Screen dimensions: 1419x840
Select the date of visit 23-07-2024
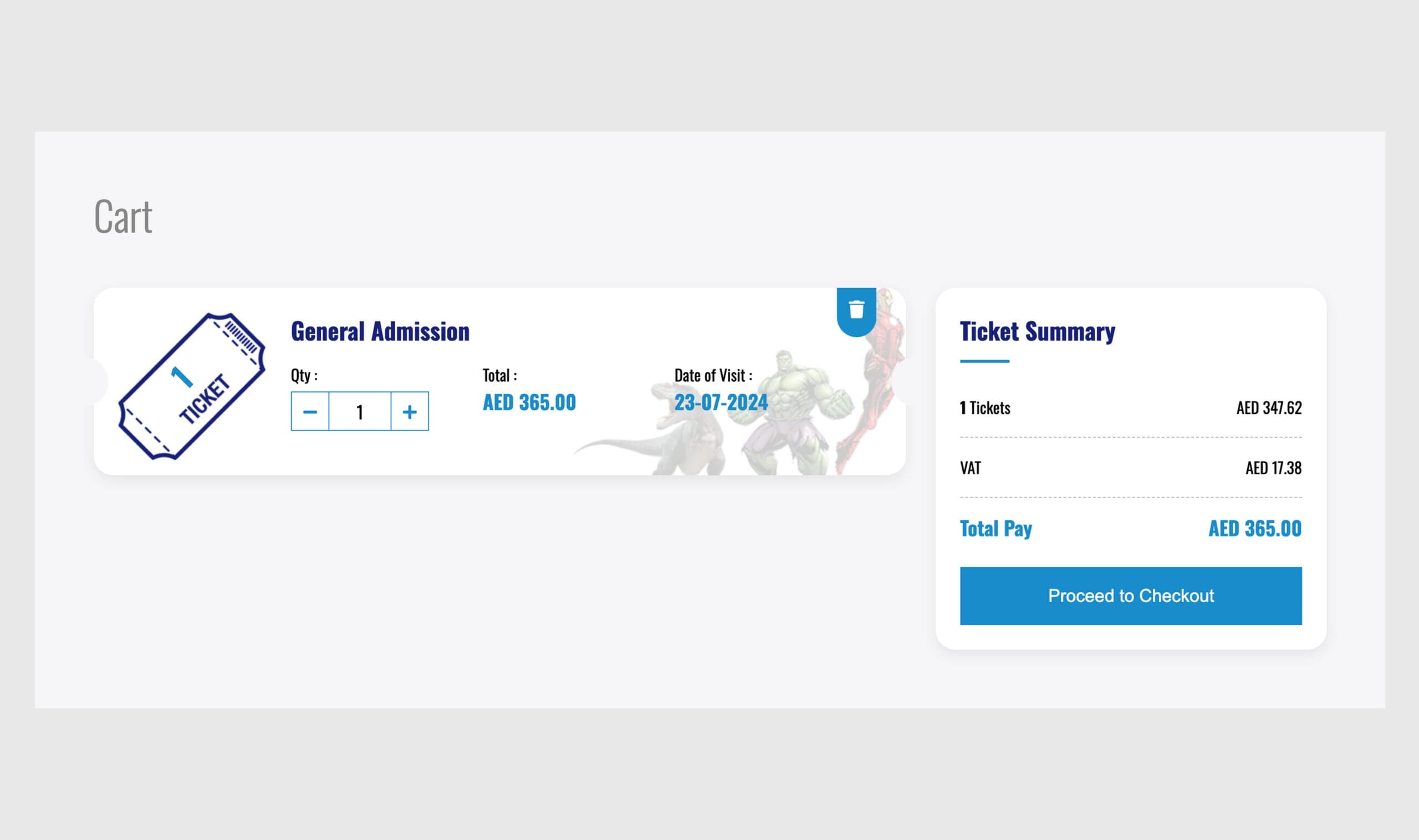720,402
